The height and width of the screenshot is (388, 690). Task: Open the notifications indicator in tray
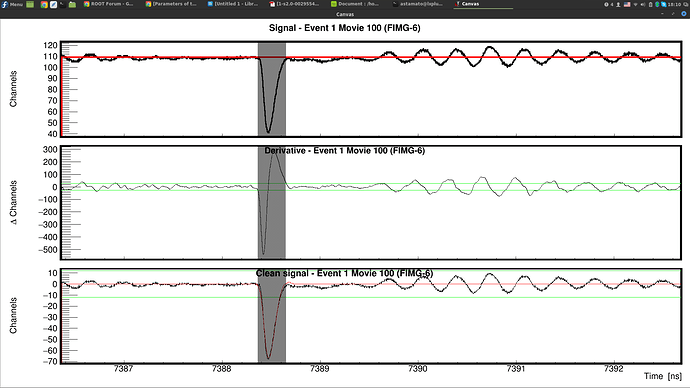point(609,4)
